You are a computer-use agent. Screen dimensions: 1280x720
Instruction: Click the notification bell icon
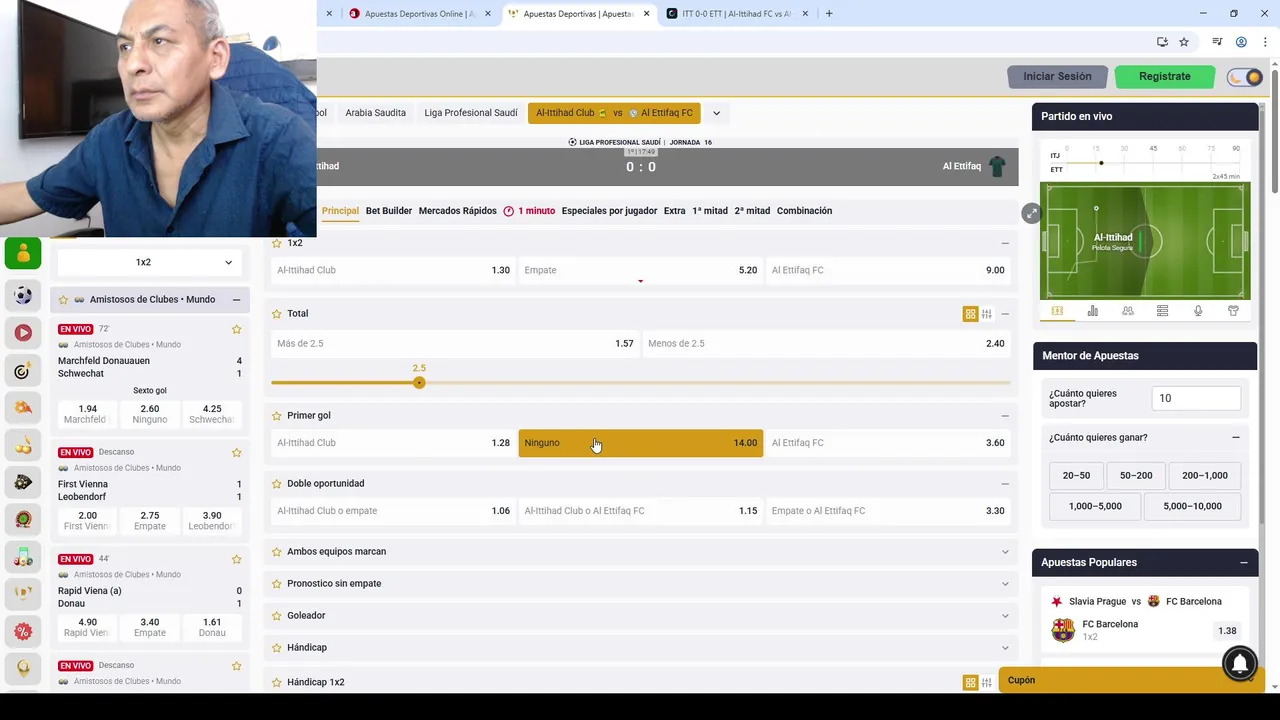pyautogui.click(x=1240, y=663)
